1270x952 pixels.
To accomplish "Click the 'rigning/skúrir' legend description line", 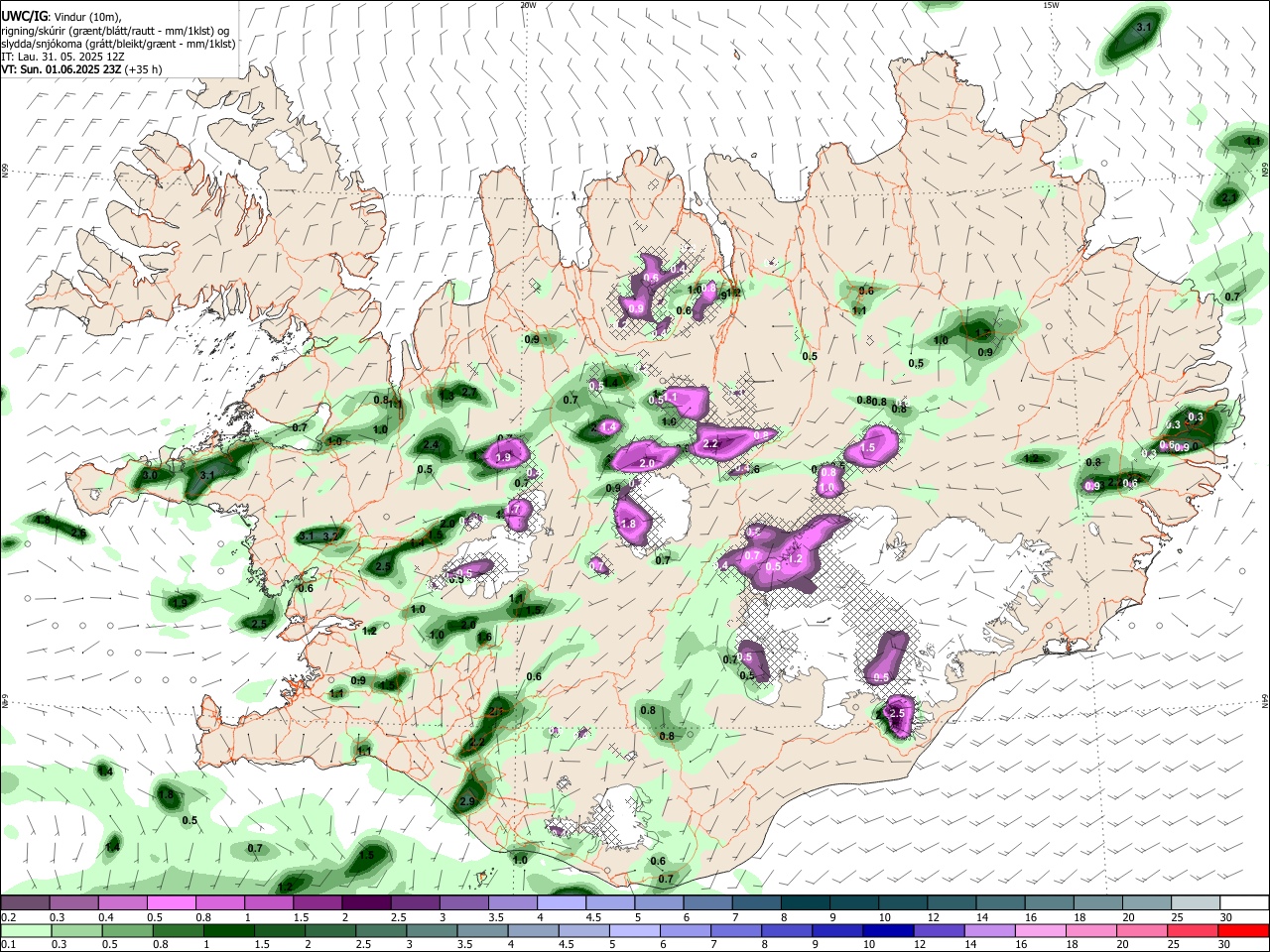I will 115,31.
